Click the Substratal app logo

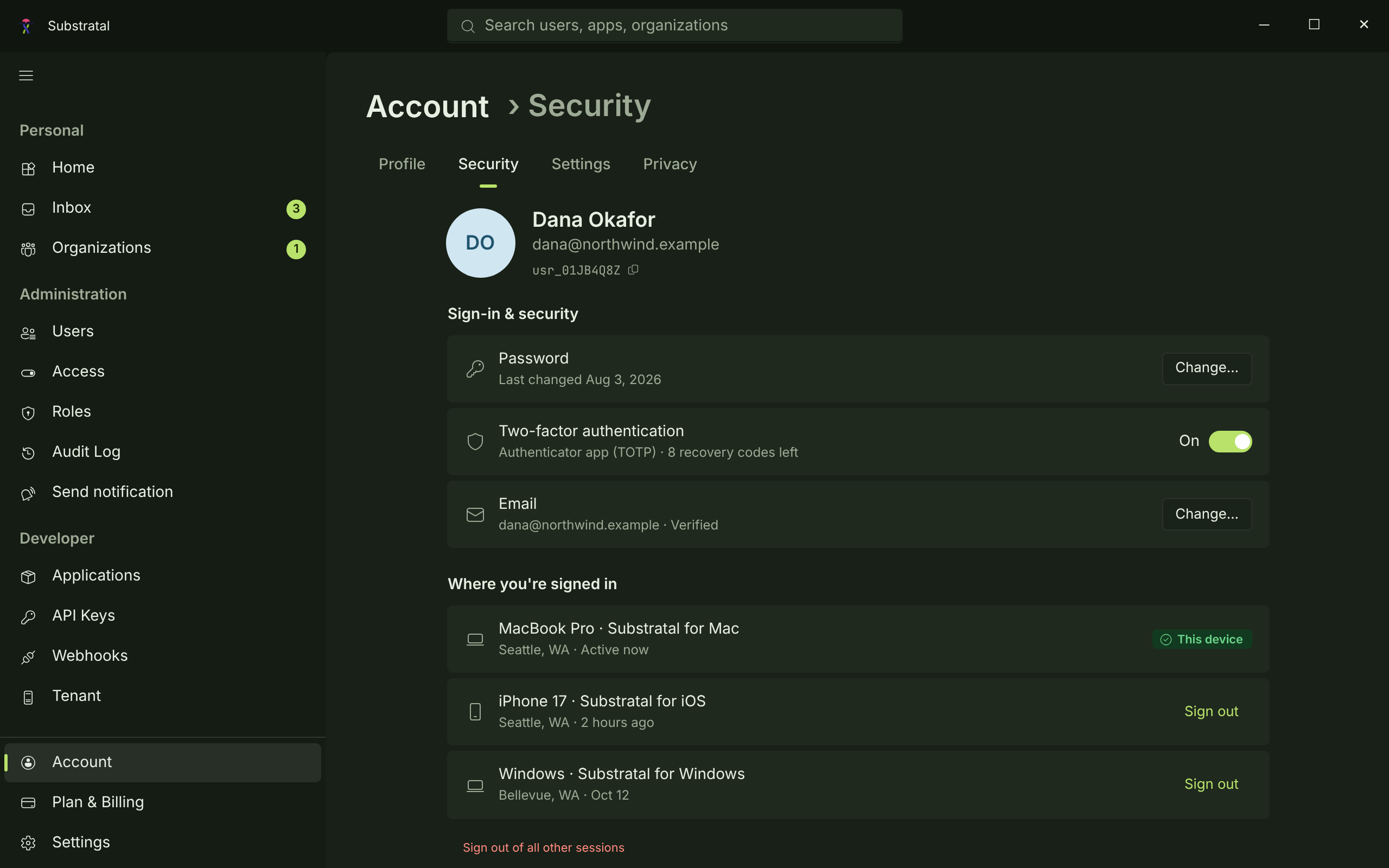pos(26,26)
